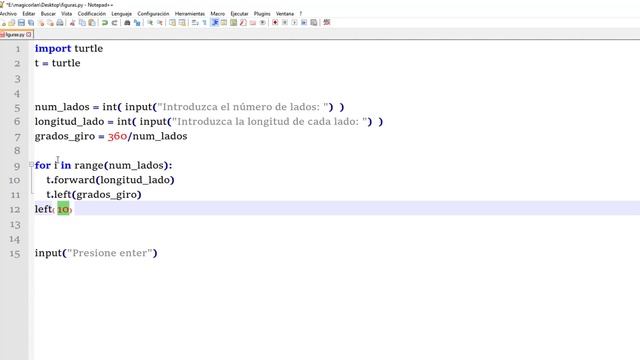The width and height of the screenshot is (640, 360).
Task: Toggle word wrap toolbar icon
Action: (x=195, y=23)
